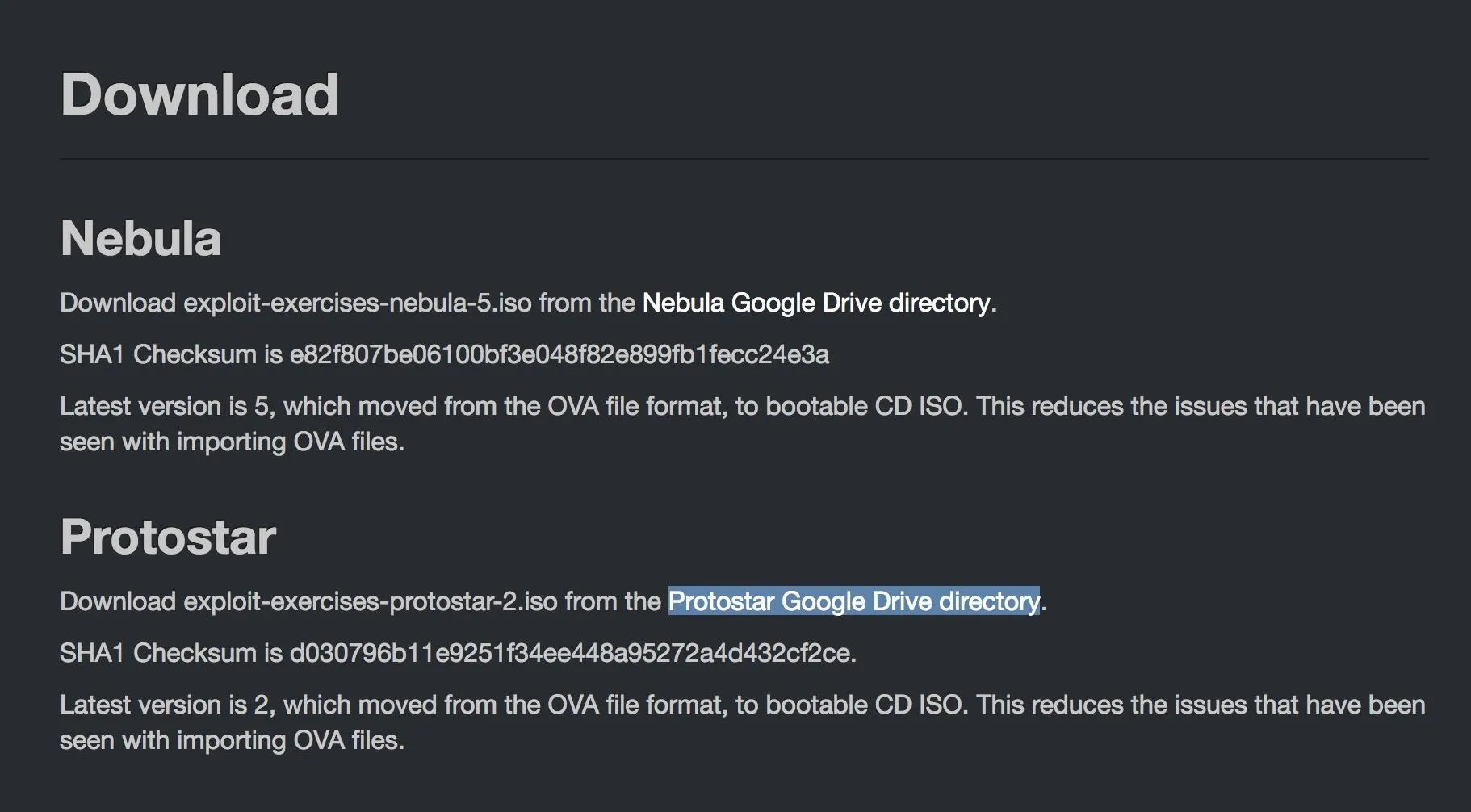Viewport: 1471px width, 812px height.
Task: Click the Protostar section heading
Action: tap(168, 537)
